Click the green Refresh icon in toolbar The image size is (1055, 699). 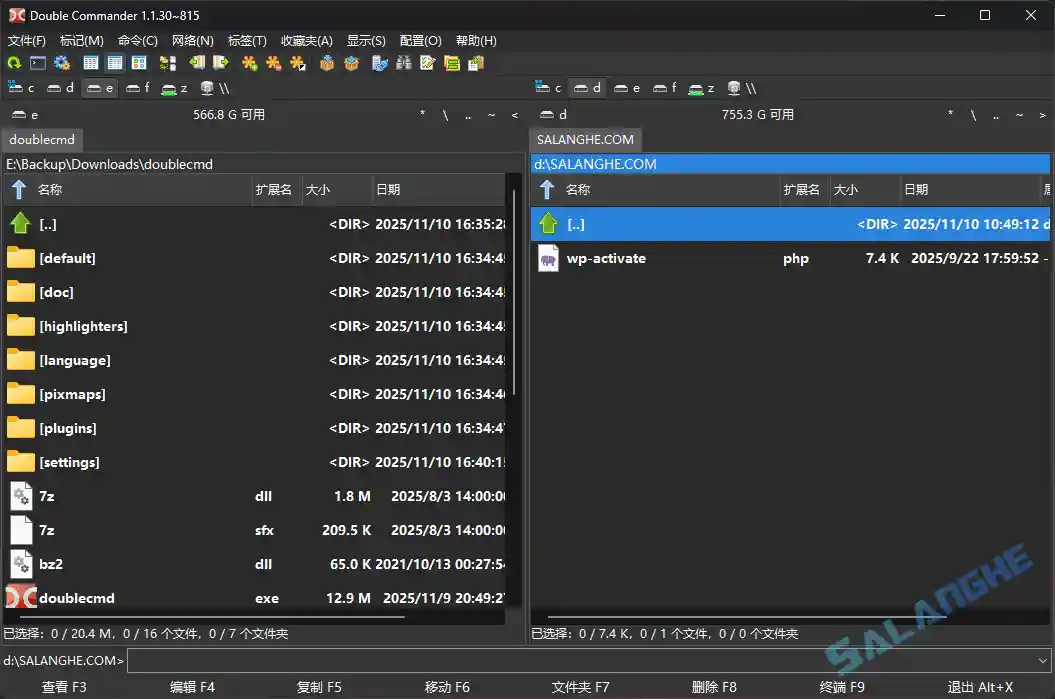14,63
